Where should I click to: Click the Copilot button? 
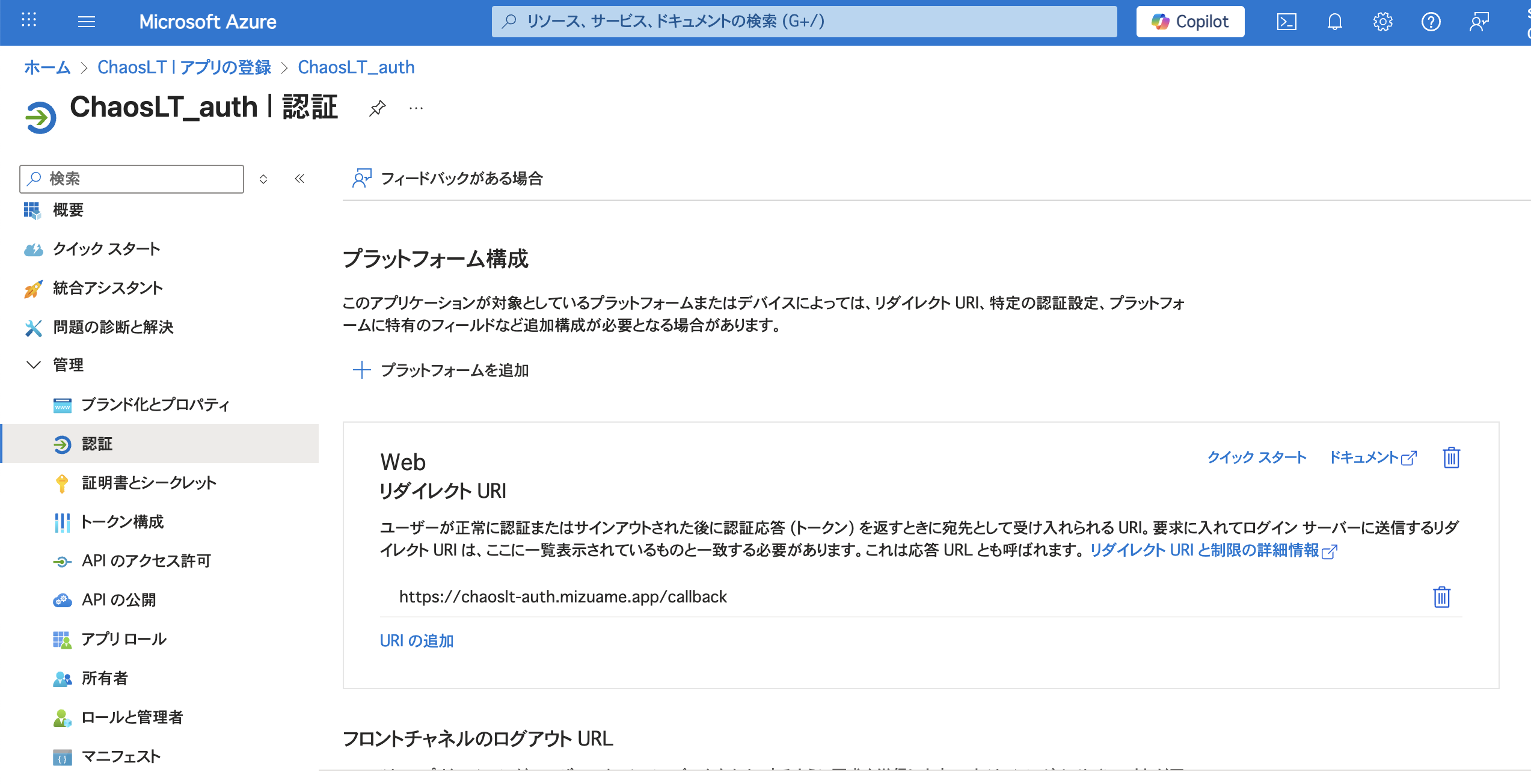point(1190,22)
